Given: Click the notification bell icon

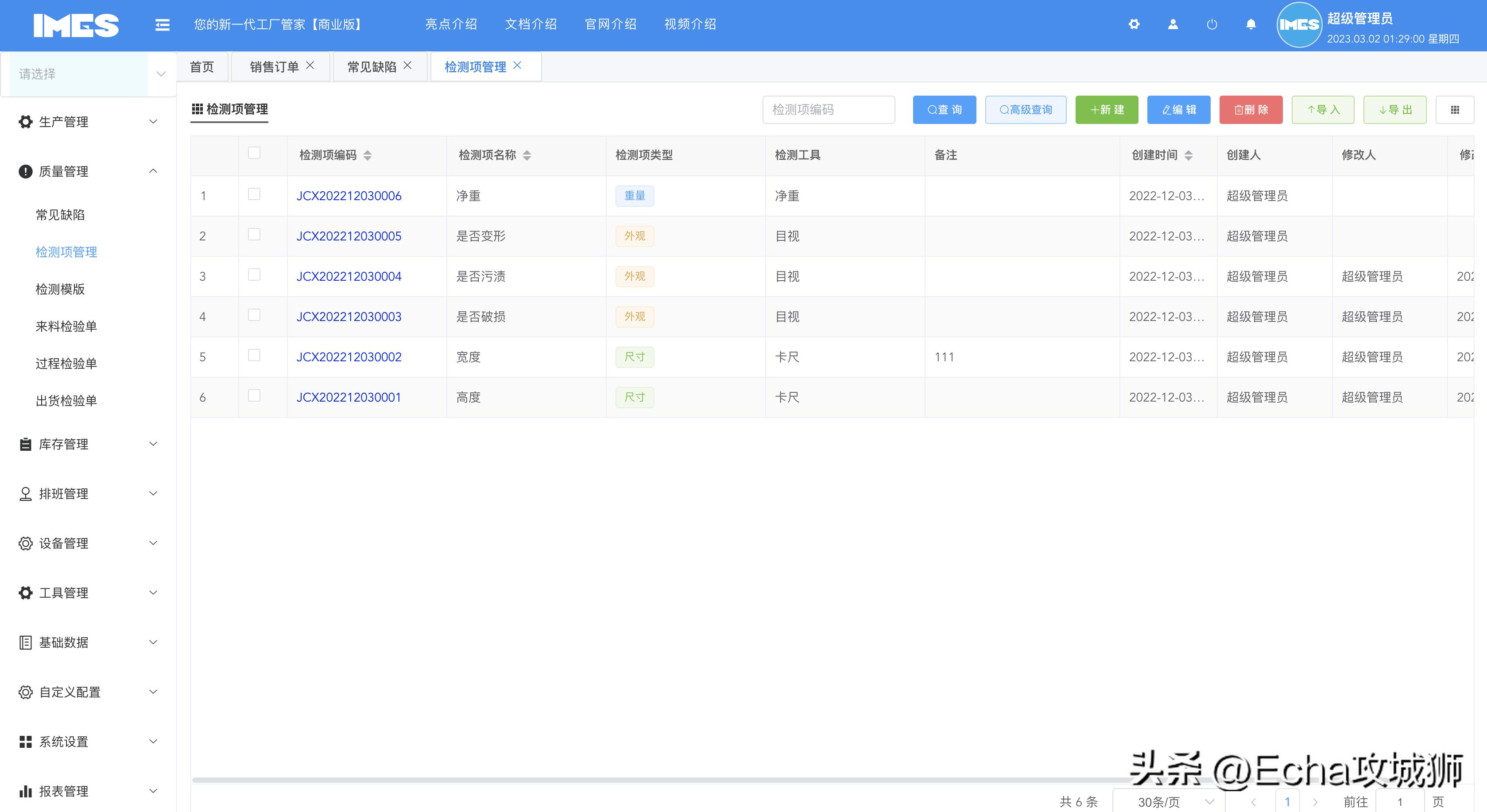Looking at the screenshot, I should coord(1251,24).
